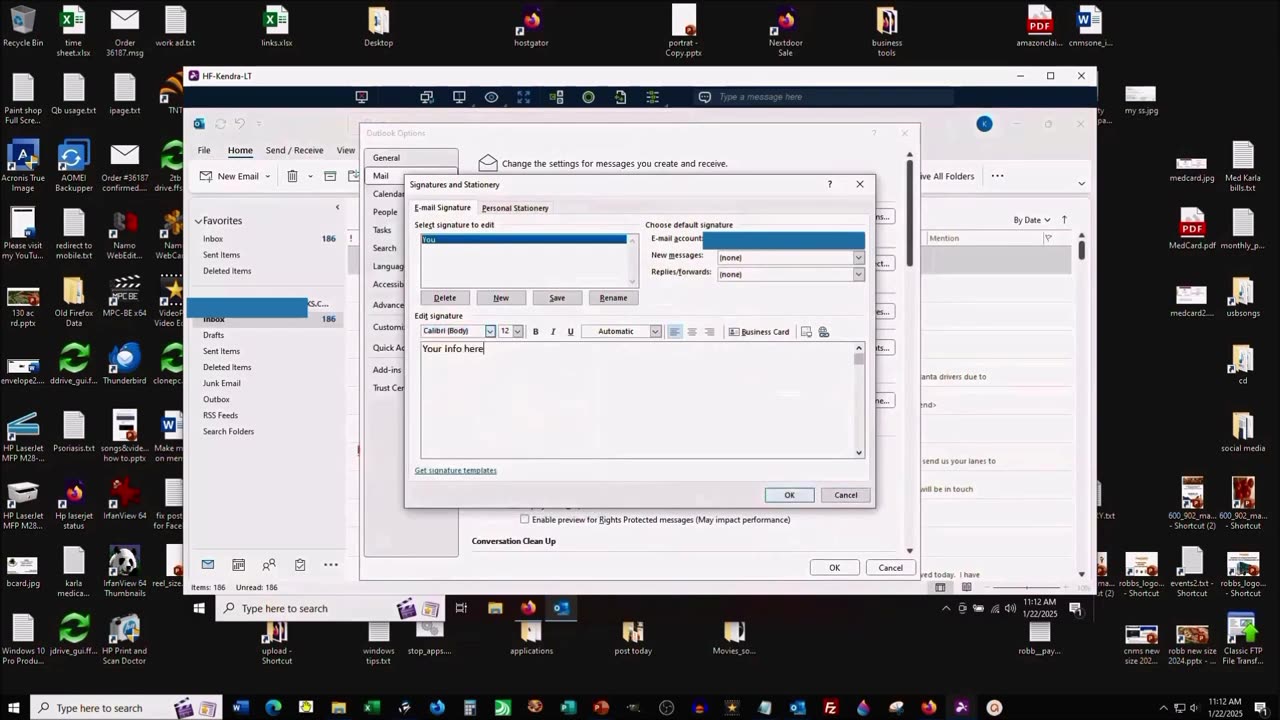Click the Rename signature button
The image size is (1280, 720).
(x=613, y=298)
